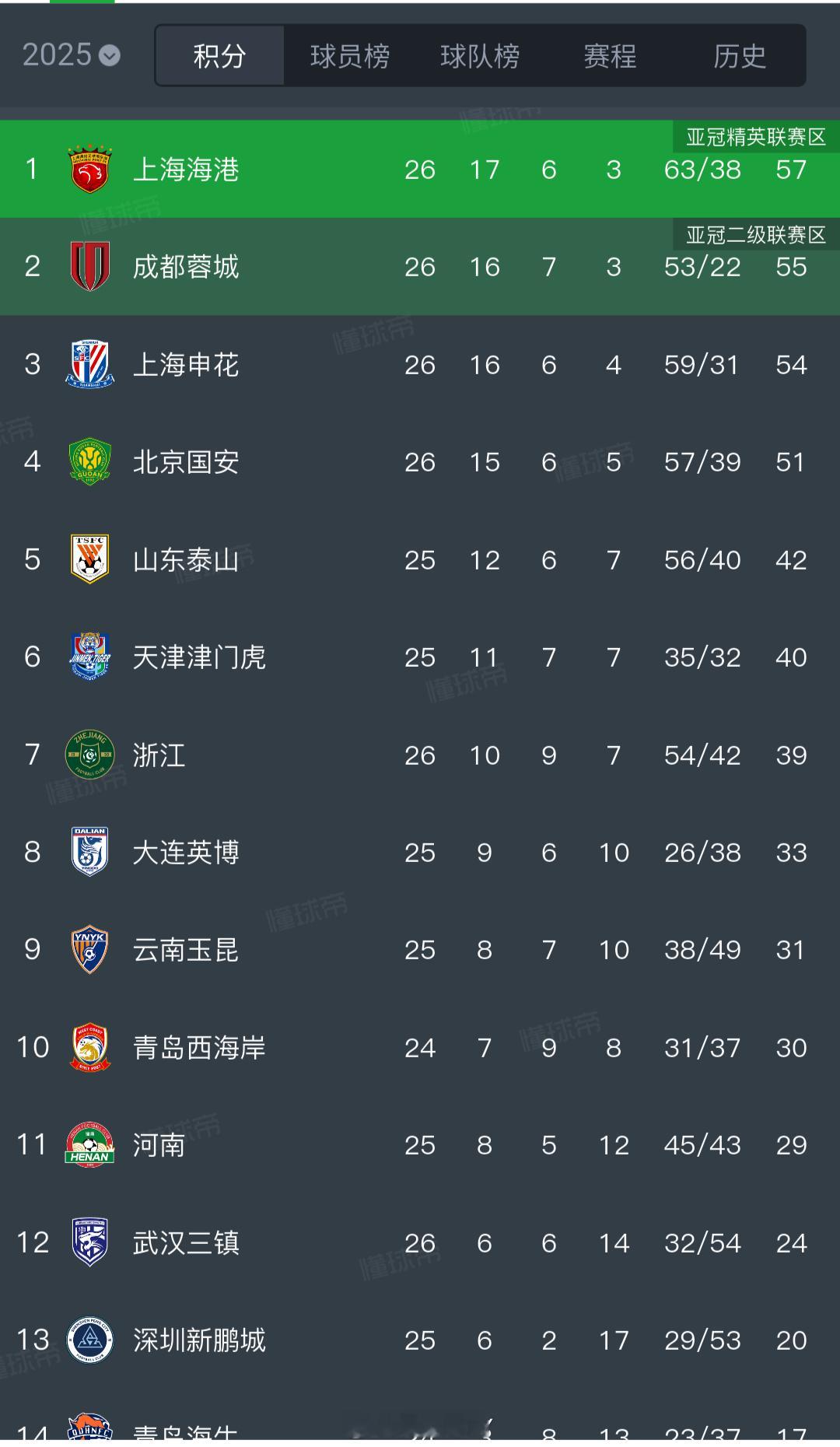The image size is (840, 1447).
Task: Tap the 上海申花 team logo
Action: coord(90,364)
